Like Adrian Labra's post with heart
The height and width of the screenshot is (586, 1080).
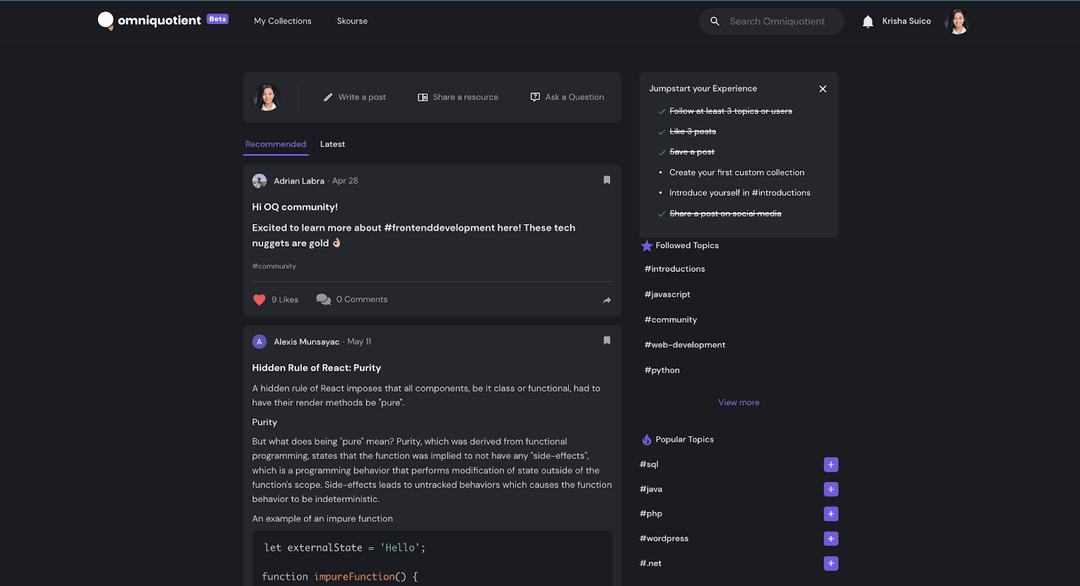point(259,300)
